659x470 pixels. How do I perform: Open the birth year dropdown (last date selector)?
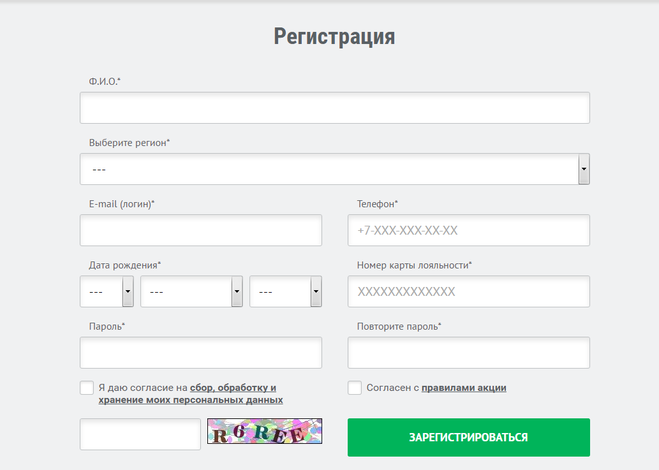click(x=286, y=292)
